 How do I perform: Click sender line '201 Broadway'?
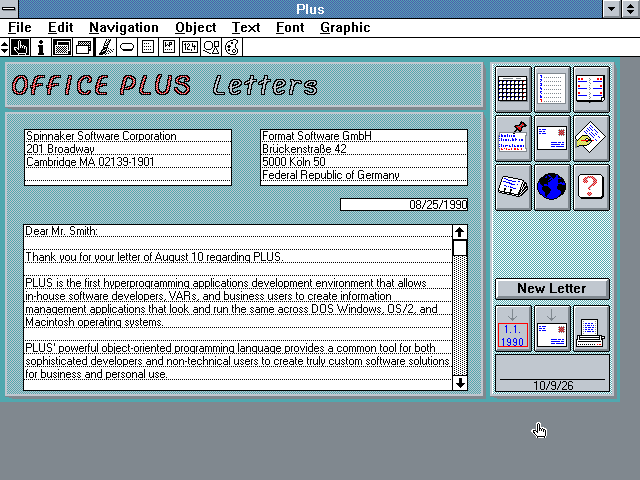60,149
